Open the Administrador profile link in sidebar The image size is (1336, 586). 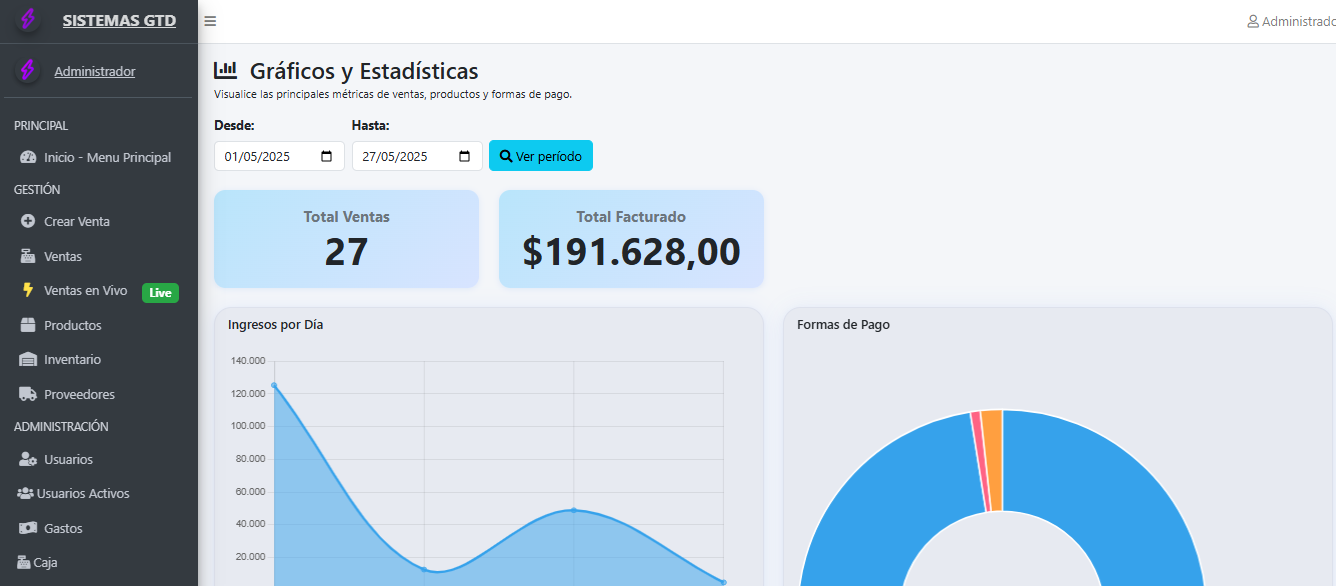point(95,71)
